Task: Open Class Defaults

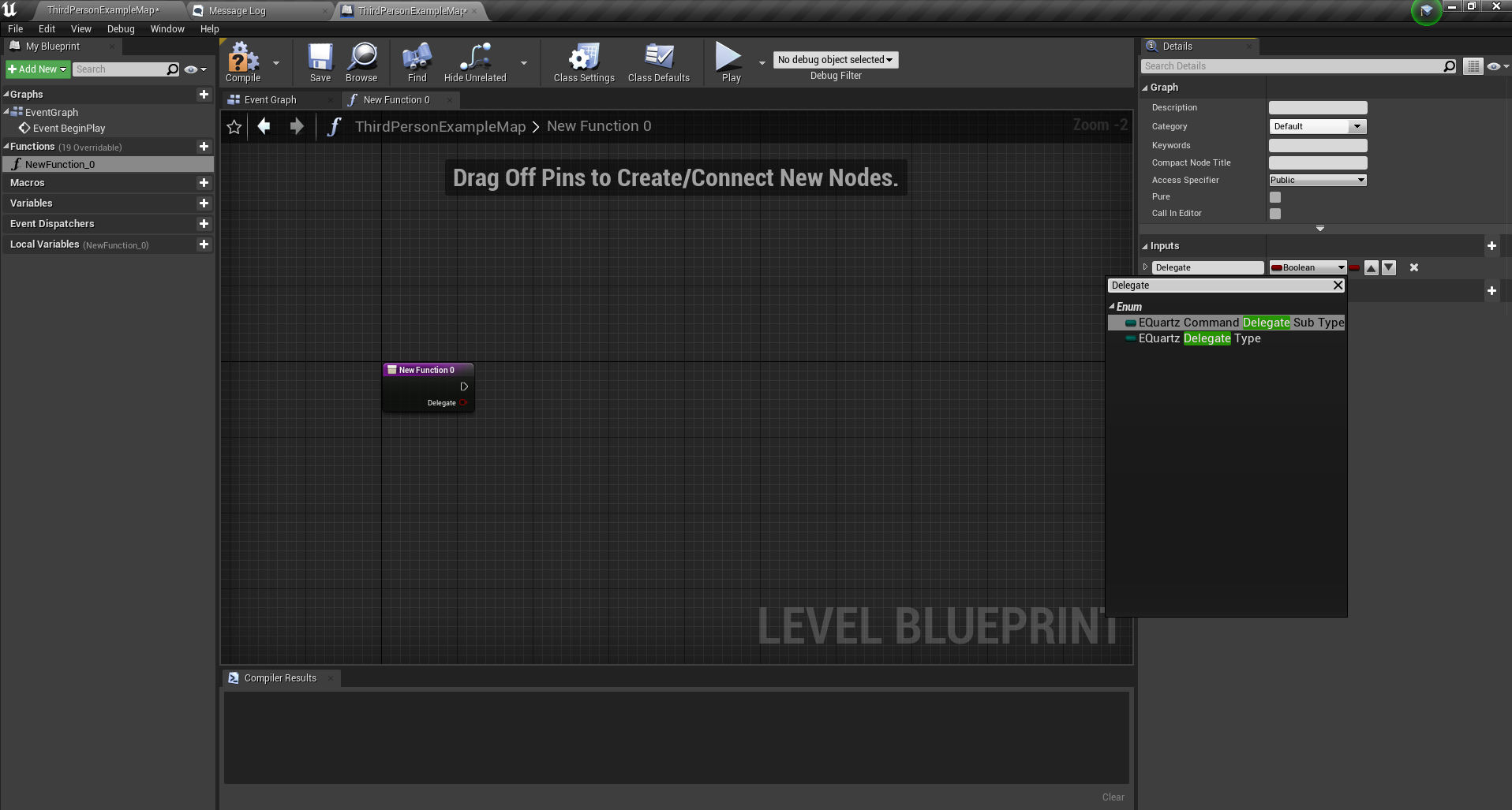Action: [659, 62]
